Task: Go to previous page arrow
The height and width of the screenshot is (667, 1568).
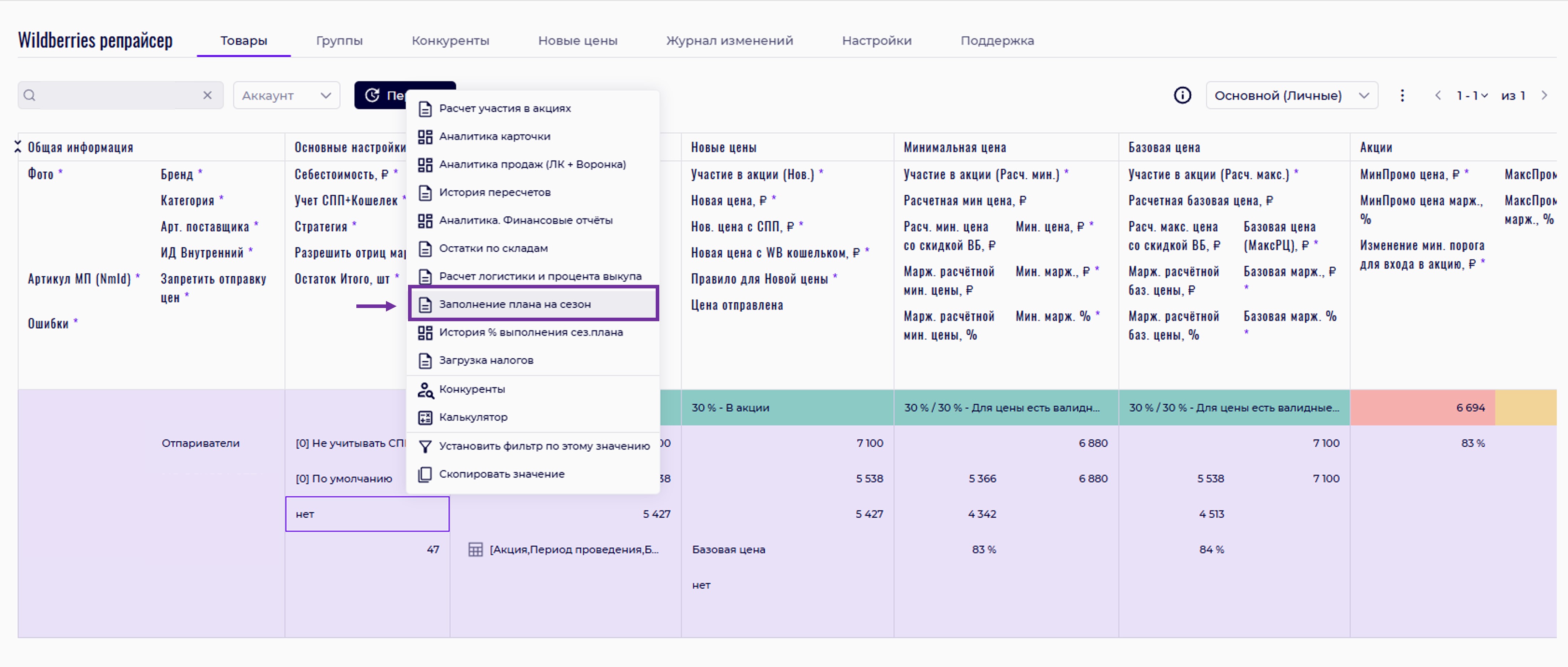Action: pyautogui.click(x=1438, y=95)
